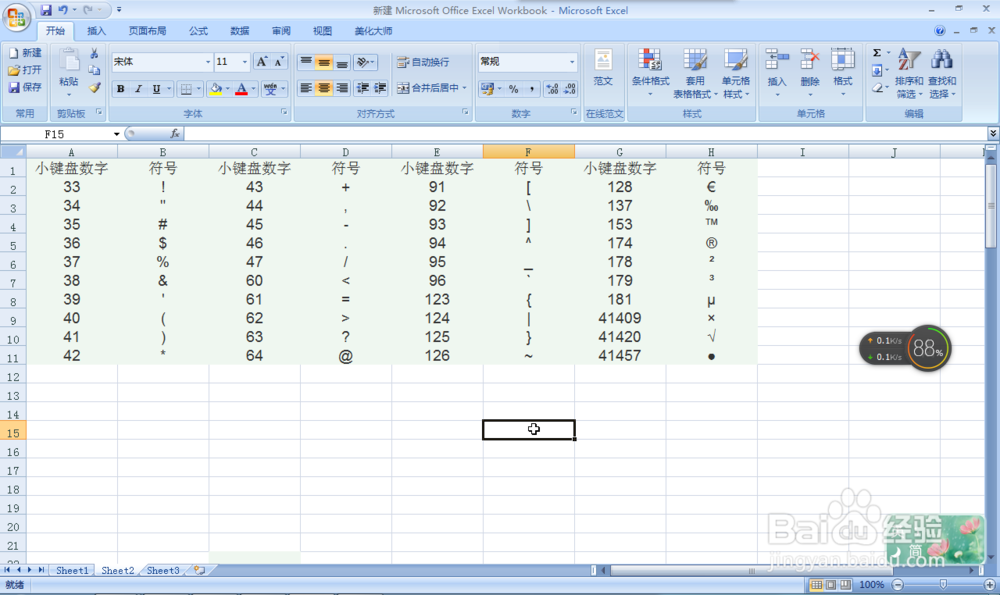The image size is (1000, 595).
Task: Open 排序和筛选 sort and filter
Action: [x=908, y=73]
